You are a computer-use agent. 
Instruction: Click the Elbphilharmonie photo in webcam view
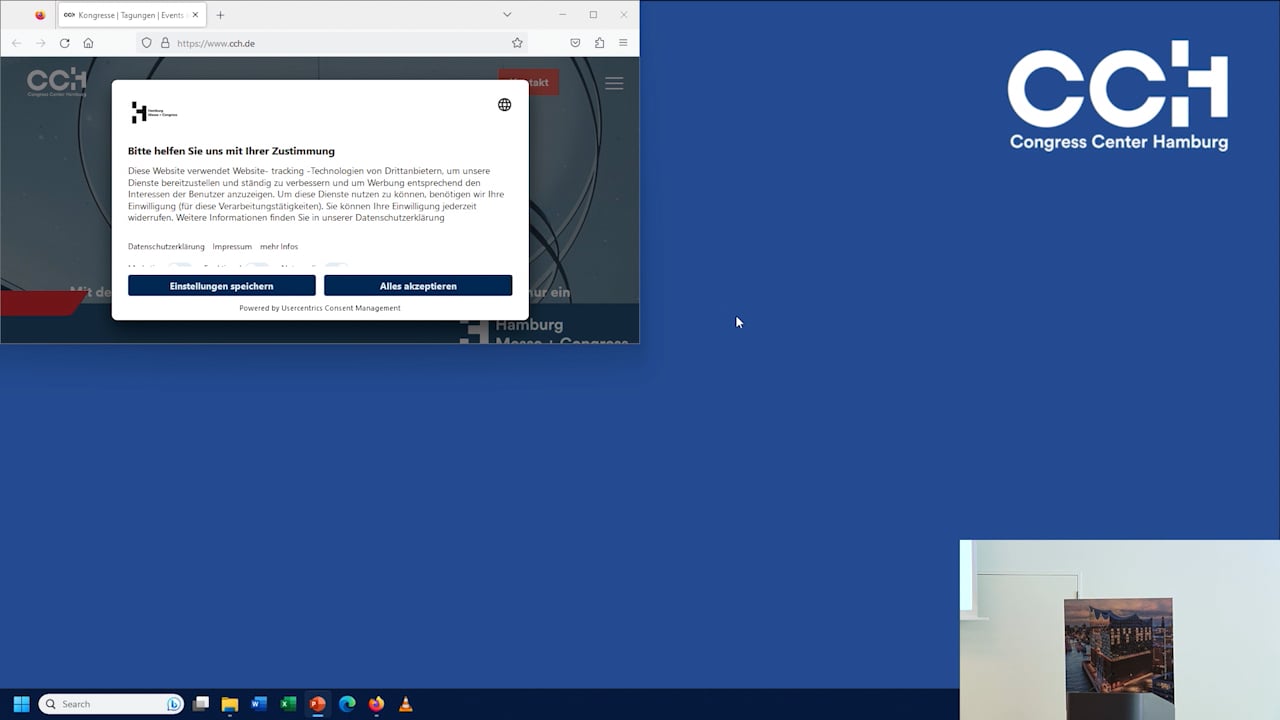point(1118,646)
